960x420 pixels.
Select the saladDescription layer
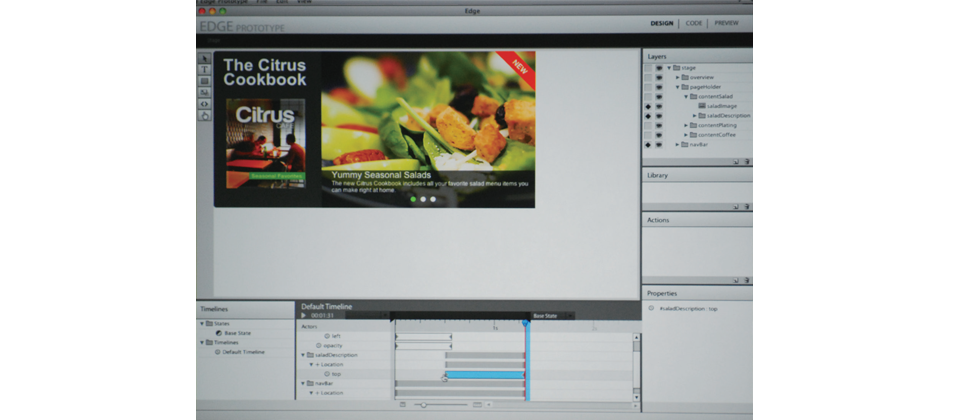click(x=729, y=116)
